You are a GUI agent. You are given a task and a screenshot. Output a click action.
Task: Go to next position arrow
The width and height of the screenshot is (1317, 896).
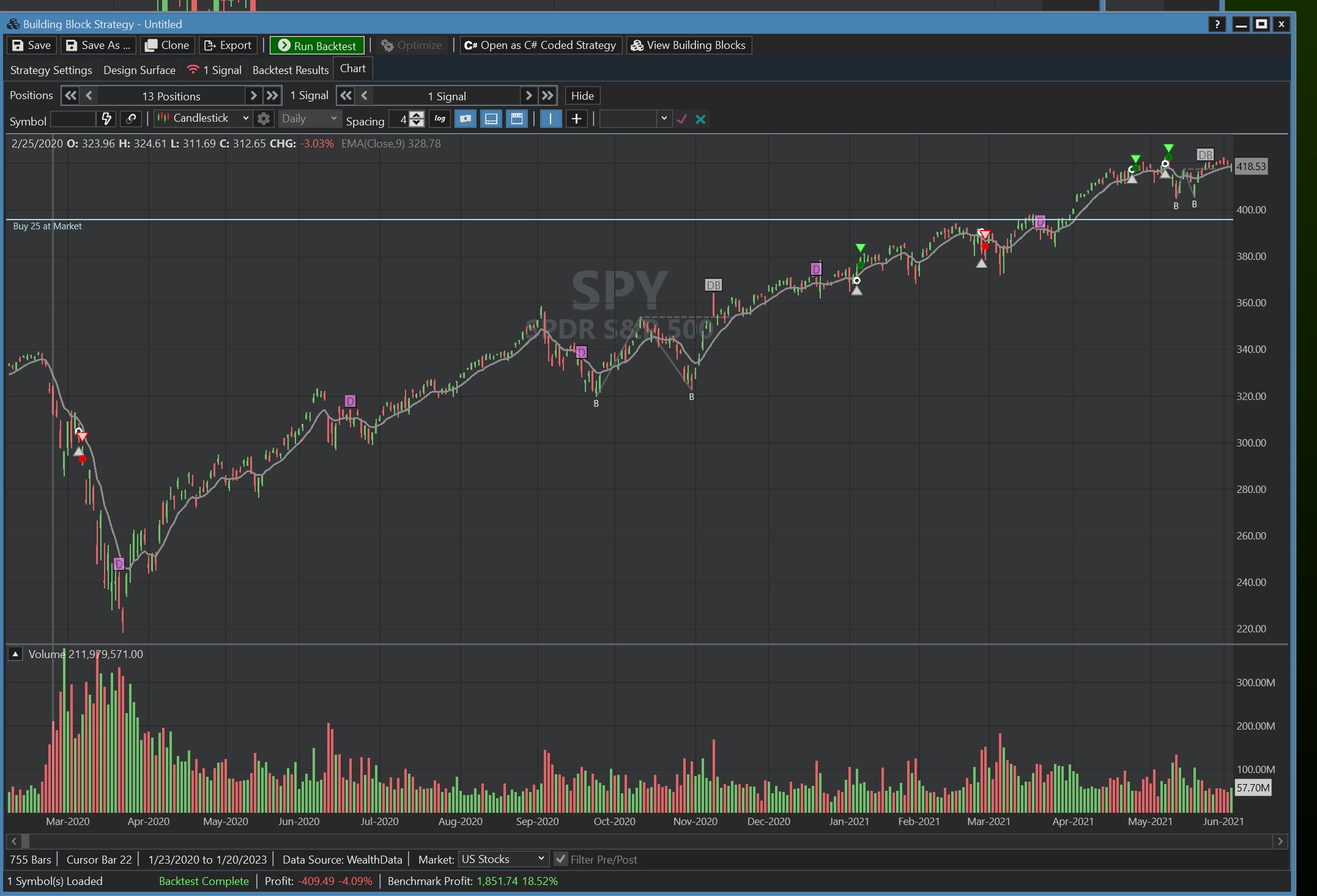(253, 95)
